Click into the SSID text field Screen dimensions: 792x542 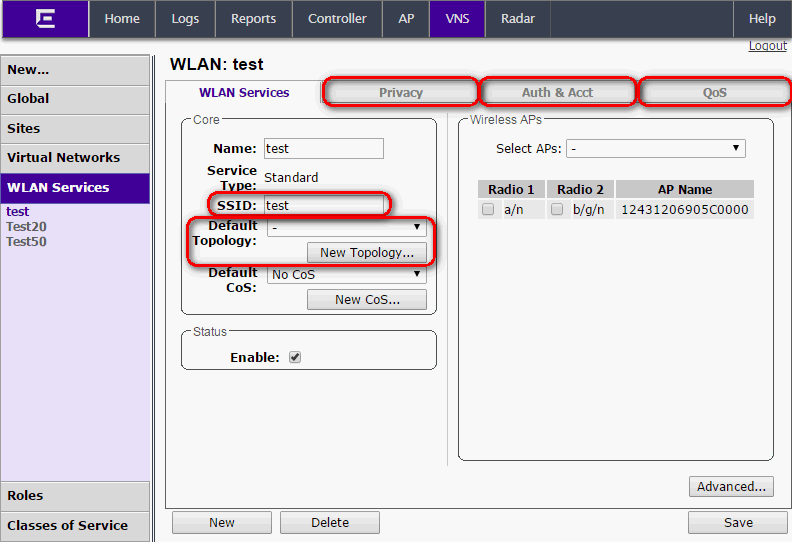[323, 205]
